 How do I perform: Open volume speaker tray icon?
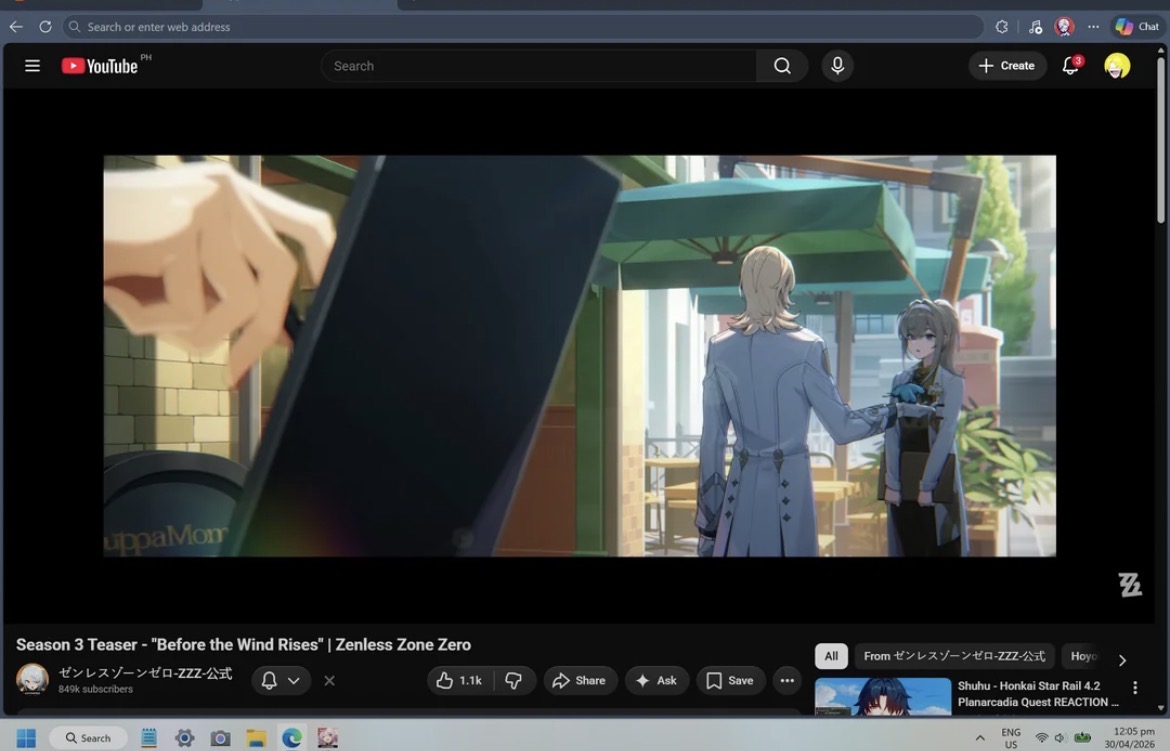tap(1060, 738)
